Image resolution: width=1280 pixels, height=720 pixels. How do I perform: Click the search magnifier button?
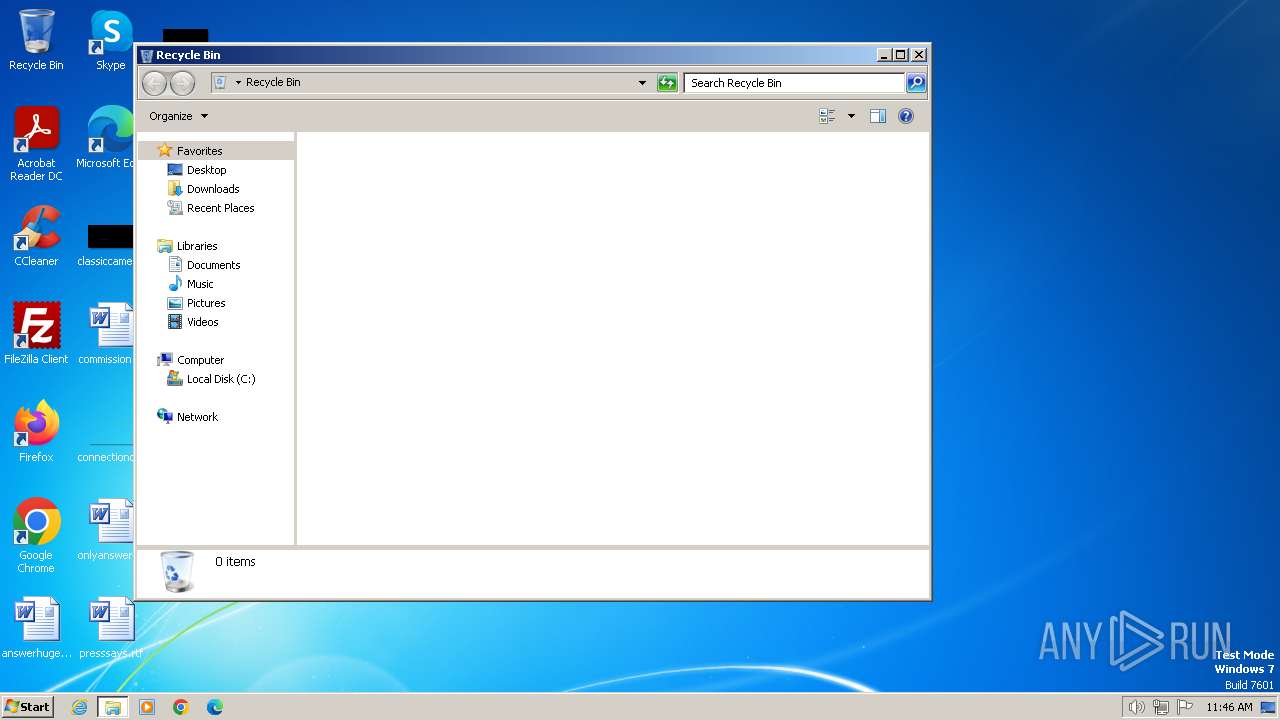click(x=916, y=83)
